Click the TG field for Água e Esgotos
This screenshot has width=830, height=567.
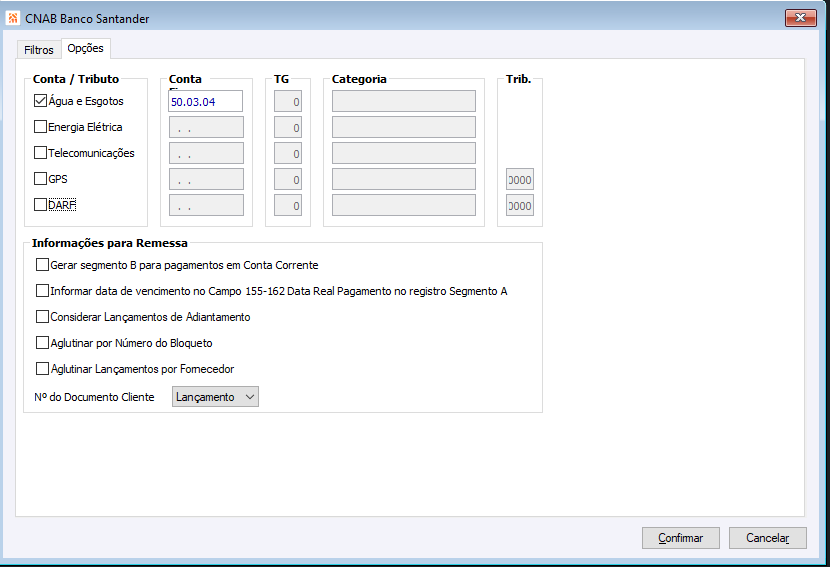coord(288,101)
